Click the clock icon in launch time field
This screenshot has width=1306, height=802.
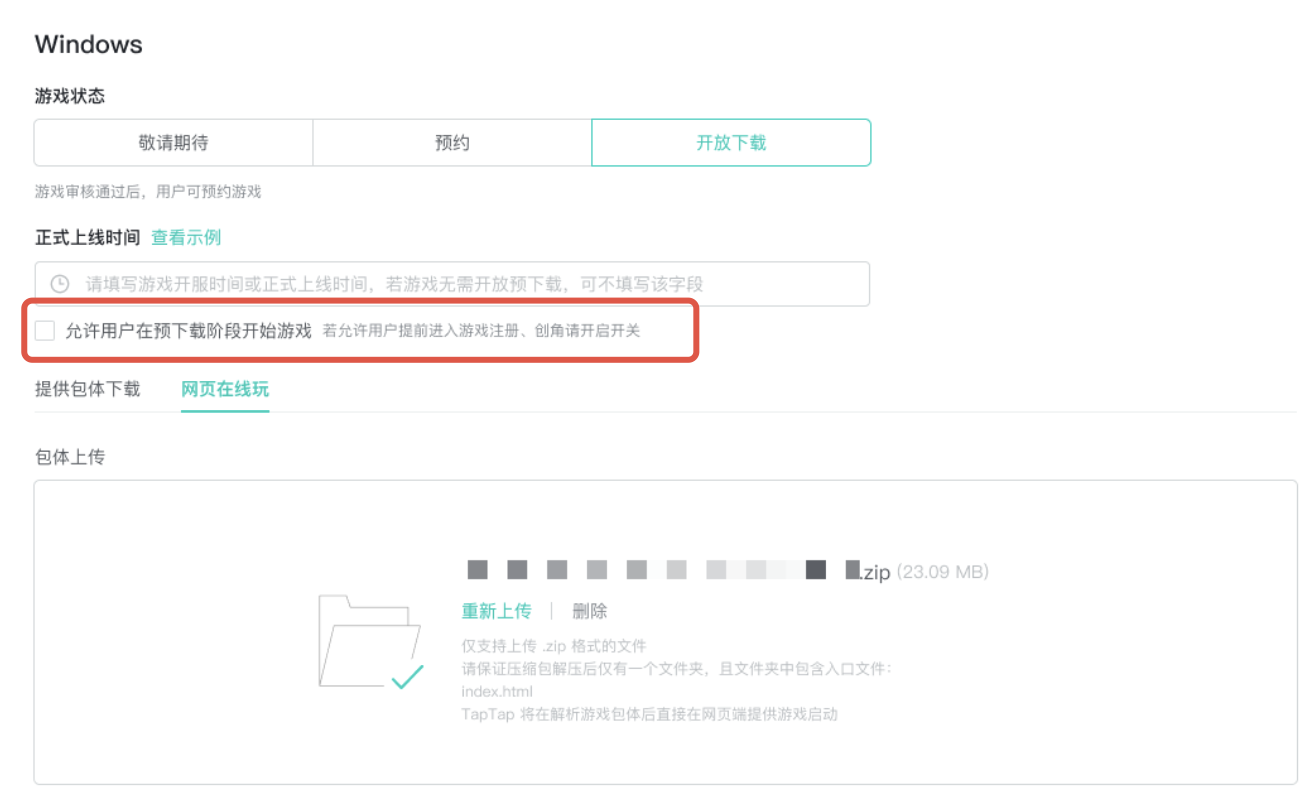(60, 284)
